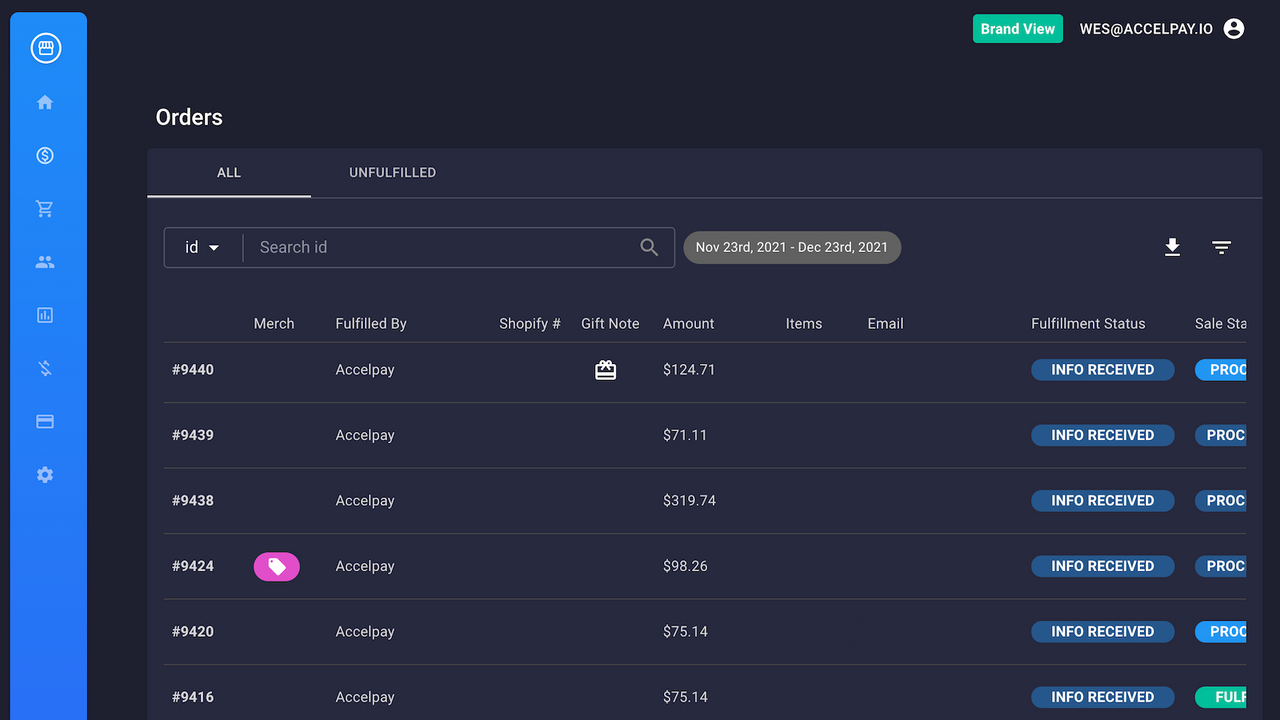Viewport: 1280px width, 720px height.
Task: Open the storefront icon at sidebar top
Action: [x=47, y=47]
